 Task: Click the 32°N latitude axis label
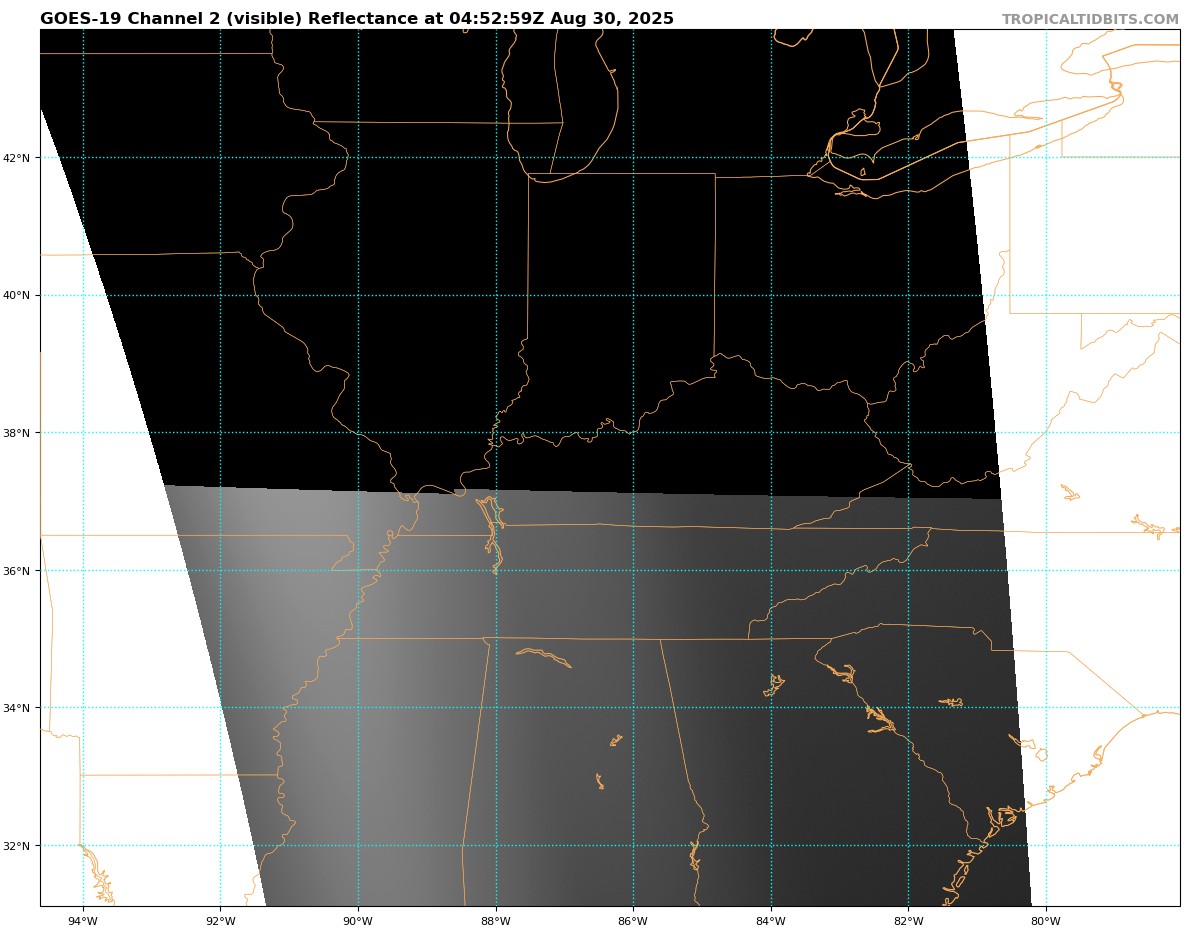pyautogui.click(x=16, y=846)
